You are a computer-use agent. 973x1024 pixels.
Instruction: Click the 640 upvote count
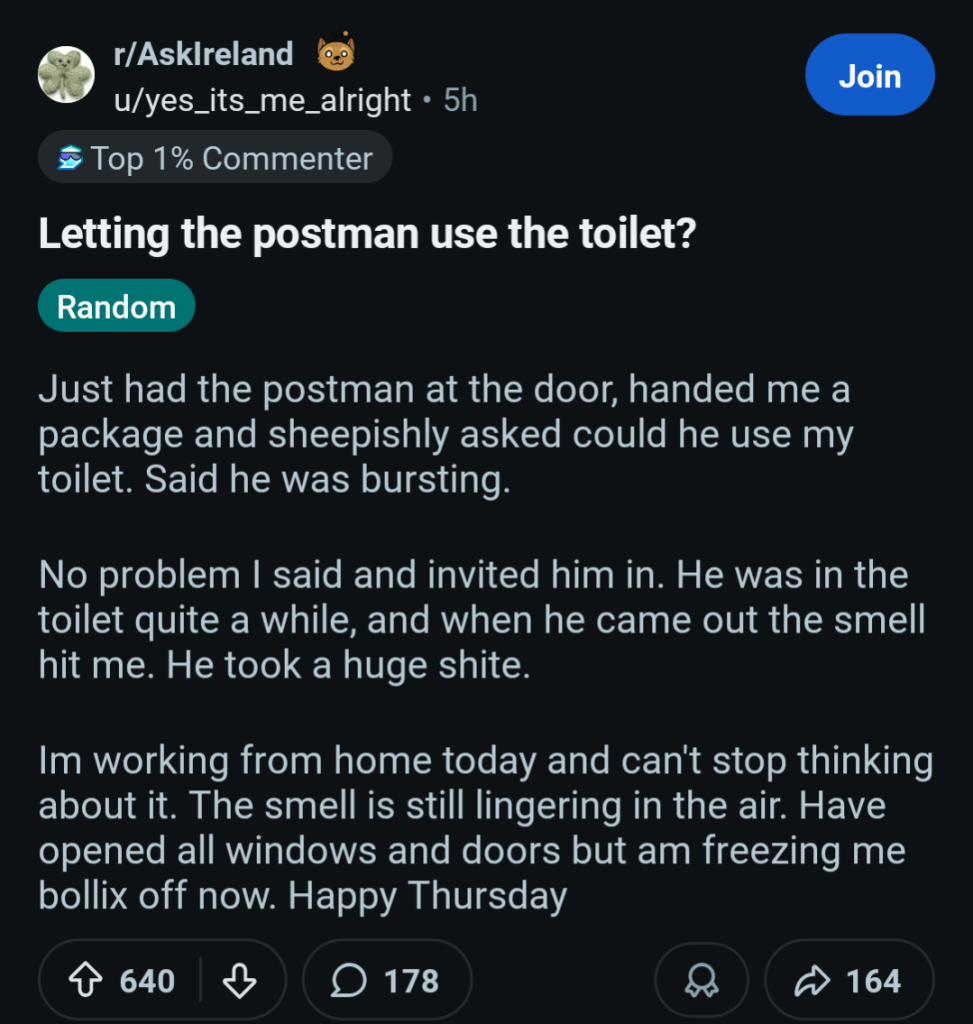(x=147, y=981)
